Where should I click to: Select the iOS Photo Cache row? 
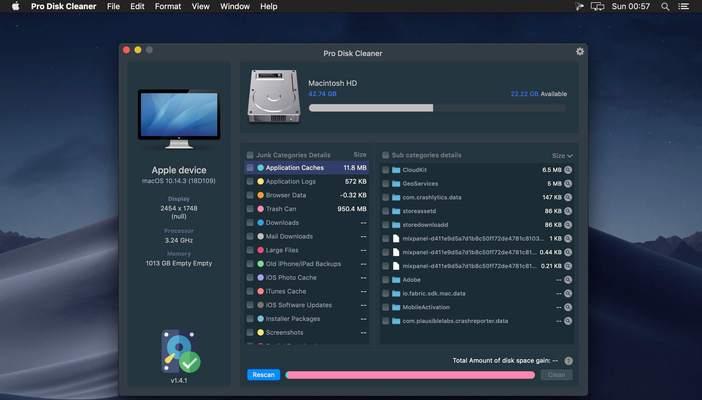307,277
